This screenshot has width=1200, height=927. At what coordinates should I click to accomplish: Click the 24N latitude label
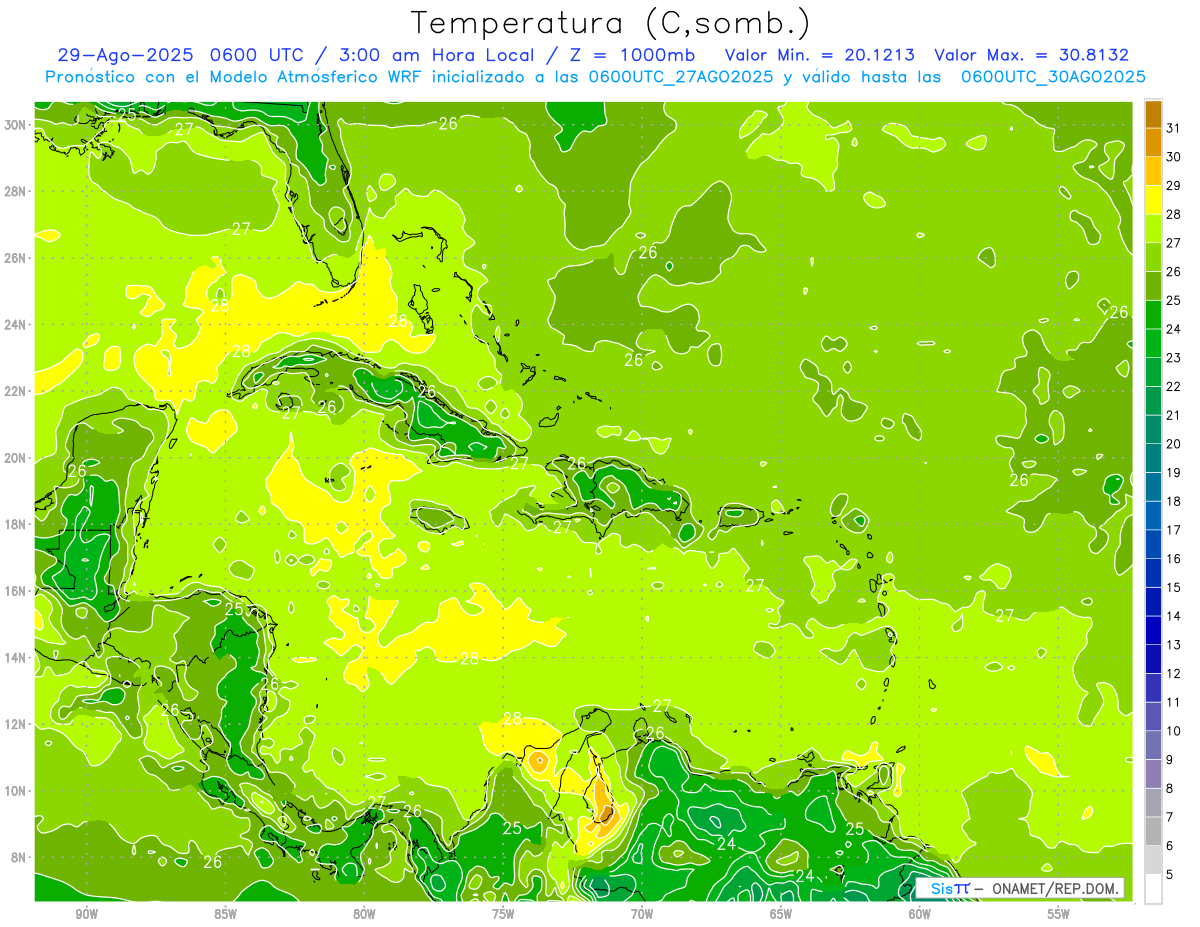15,324
